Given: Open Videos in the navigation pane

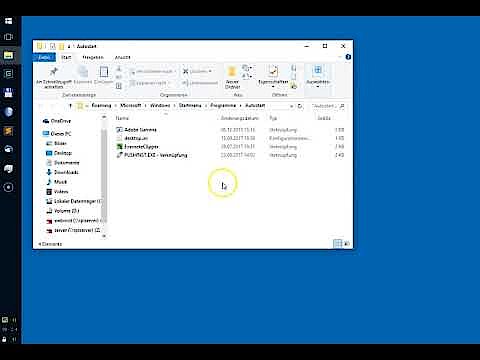Looking at the screenshot, I should pyautogui.click(x=57, y=192).
